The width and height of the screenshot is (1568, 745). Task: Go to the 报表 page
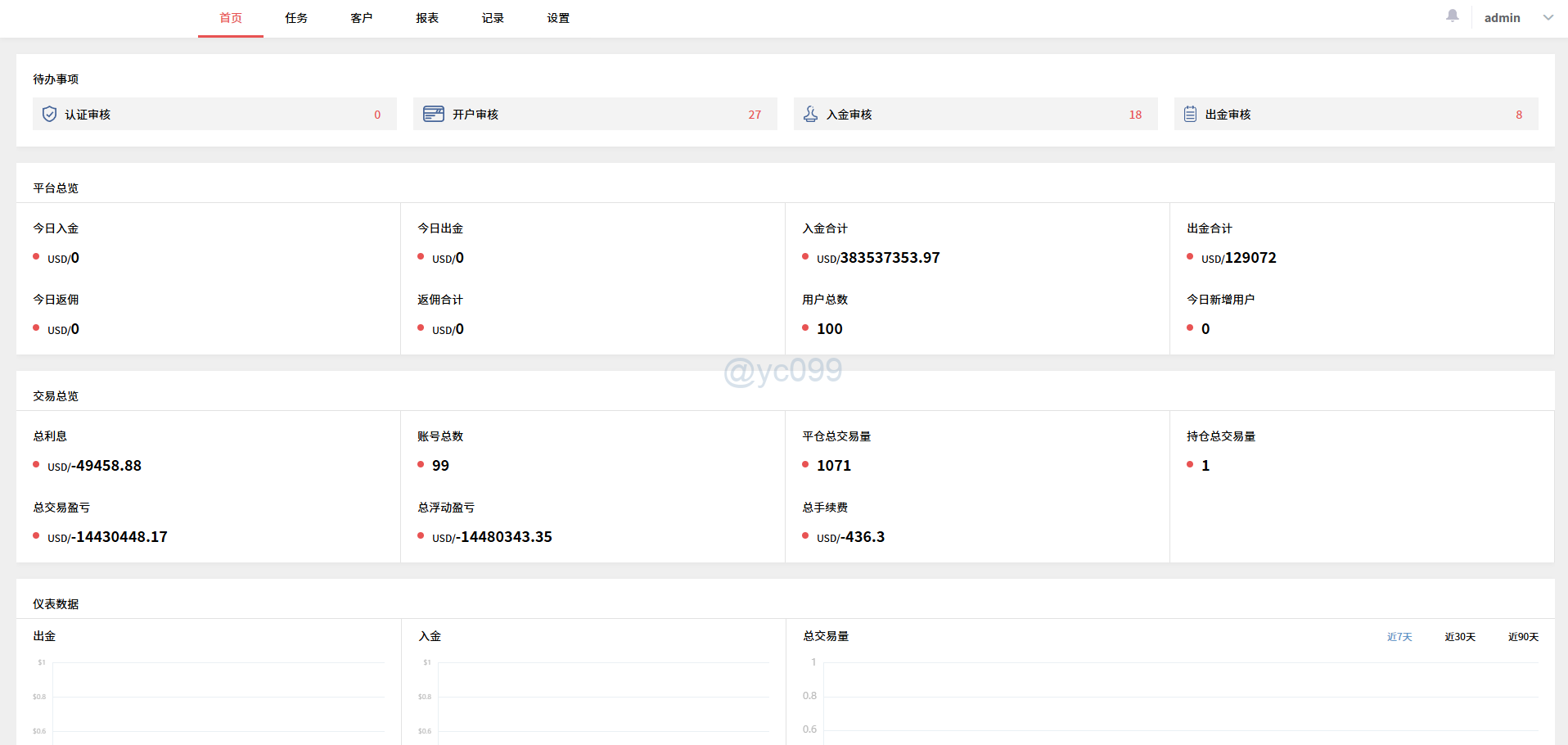click(x=426, y=17)
